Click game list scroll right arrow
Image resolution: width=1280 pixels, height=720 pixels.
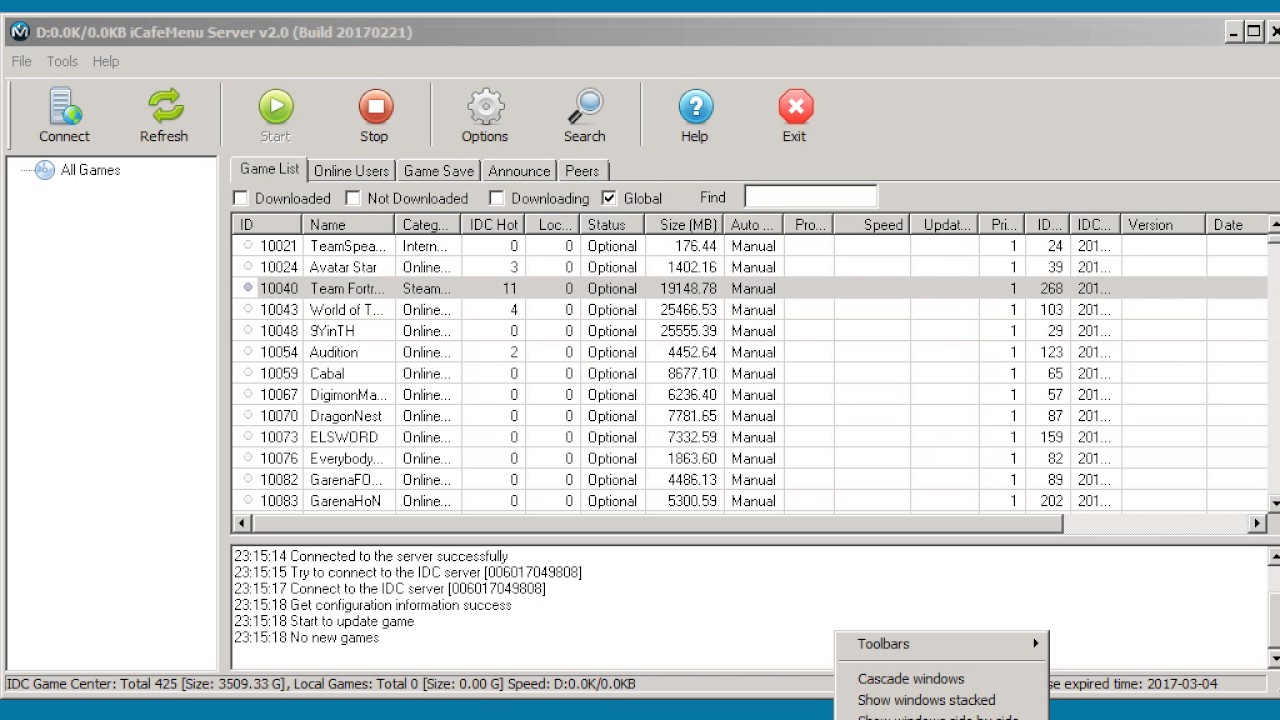pyautogui.click(x=1258, y=523)
